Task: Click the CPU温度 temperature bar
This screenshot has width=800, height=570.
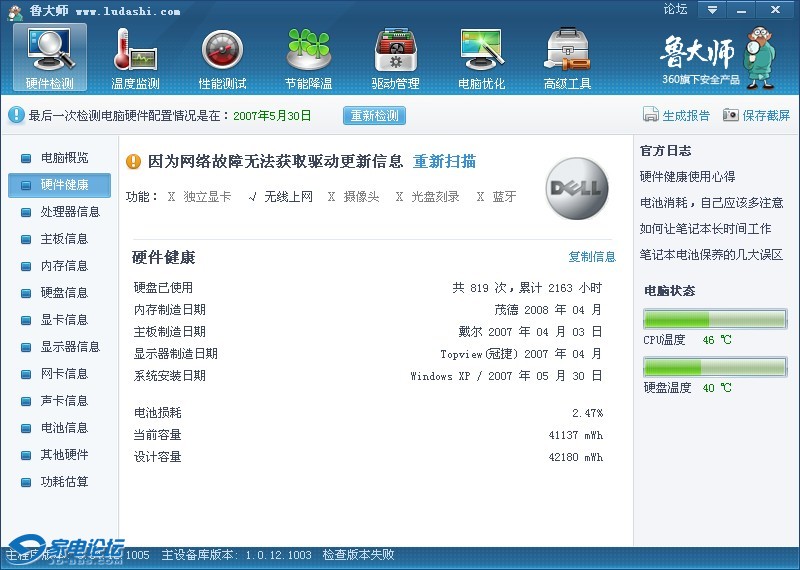Action: (x=714, y=319)
